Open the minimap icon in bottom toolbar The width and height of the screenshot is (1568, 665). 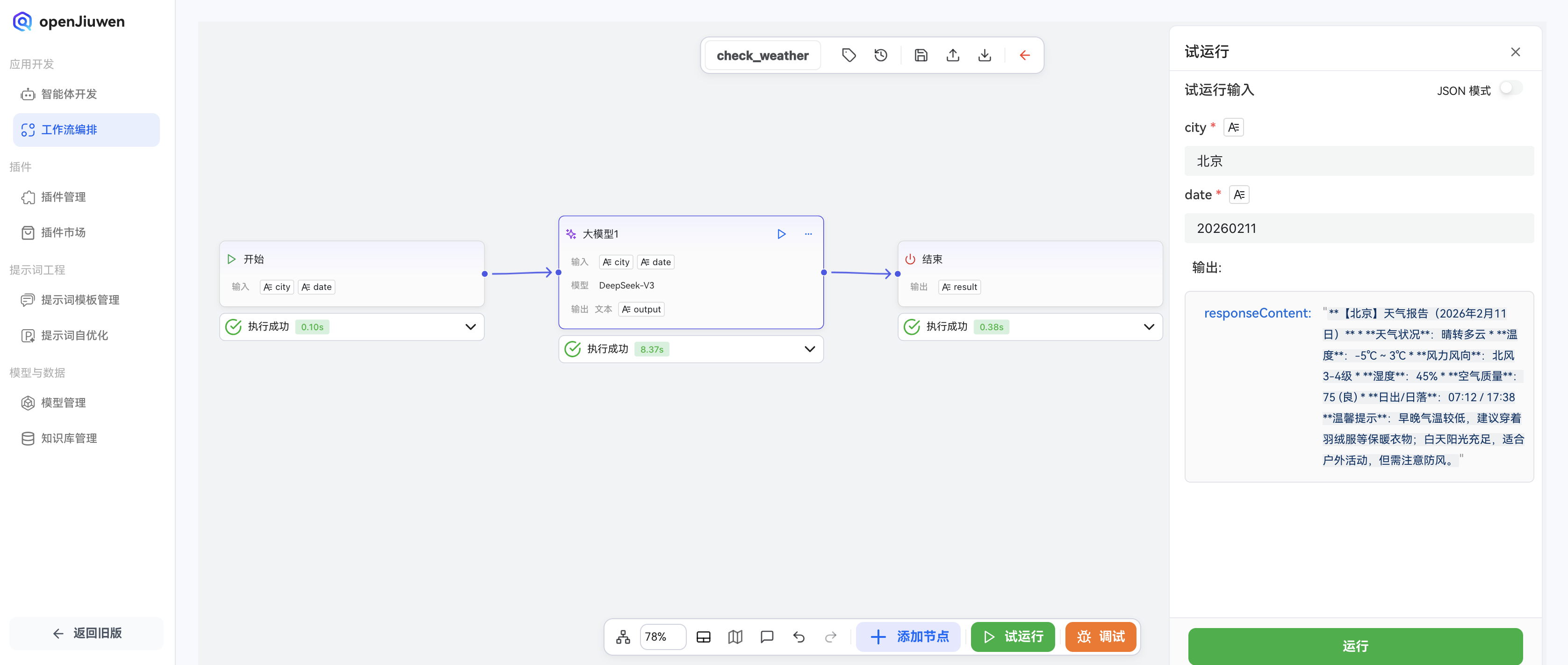(735, 636)
